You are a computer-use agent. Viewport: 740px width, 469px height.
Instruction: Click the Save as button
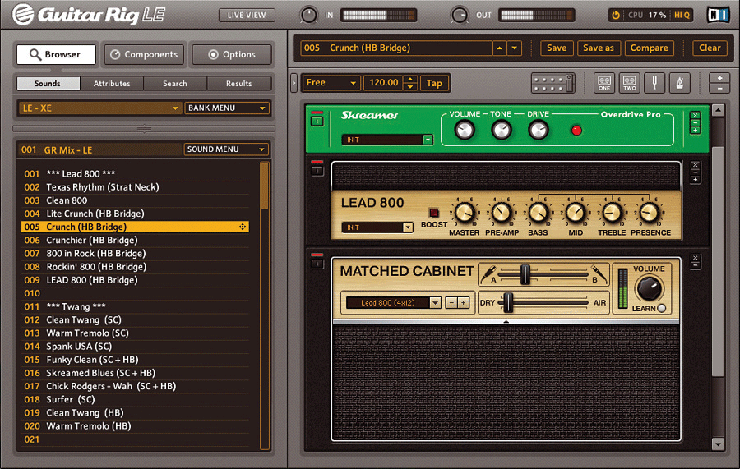(598, 48)
